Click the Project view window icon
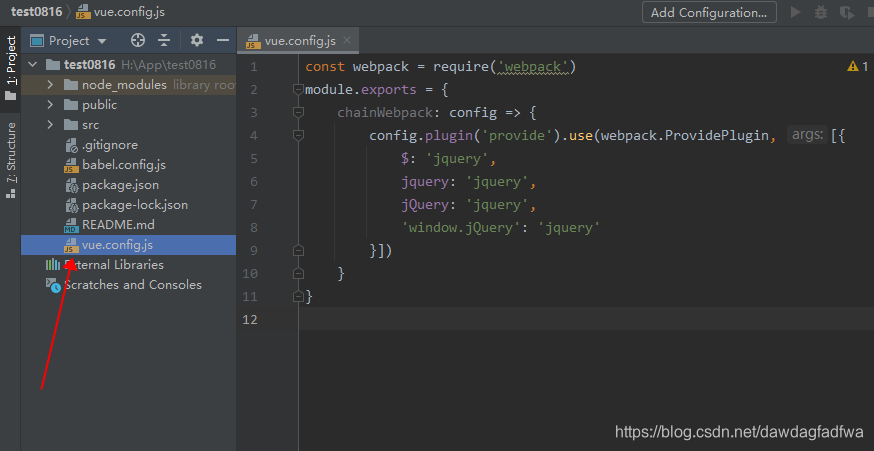 point(37,40)
